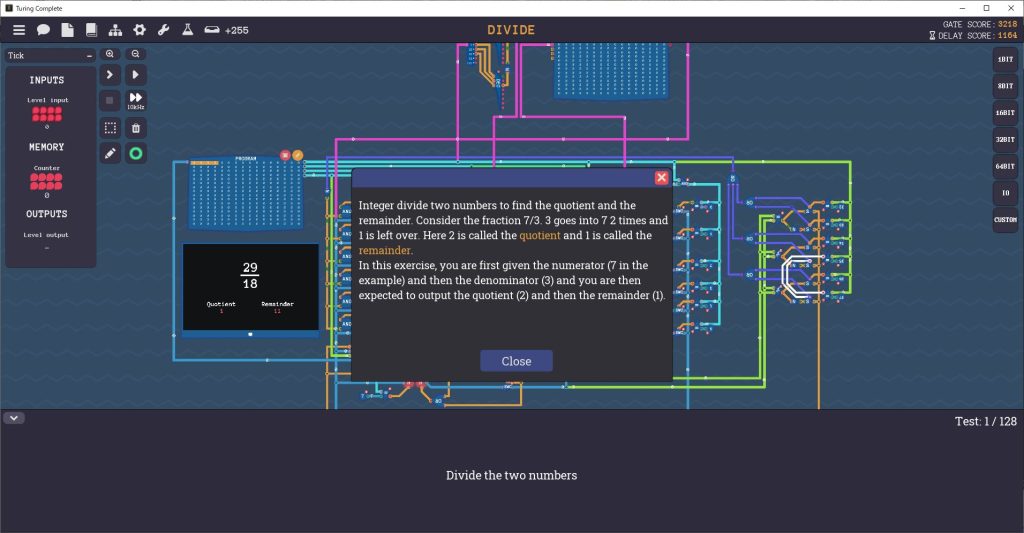Click the Close button in dialog

[516, 361]
